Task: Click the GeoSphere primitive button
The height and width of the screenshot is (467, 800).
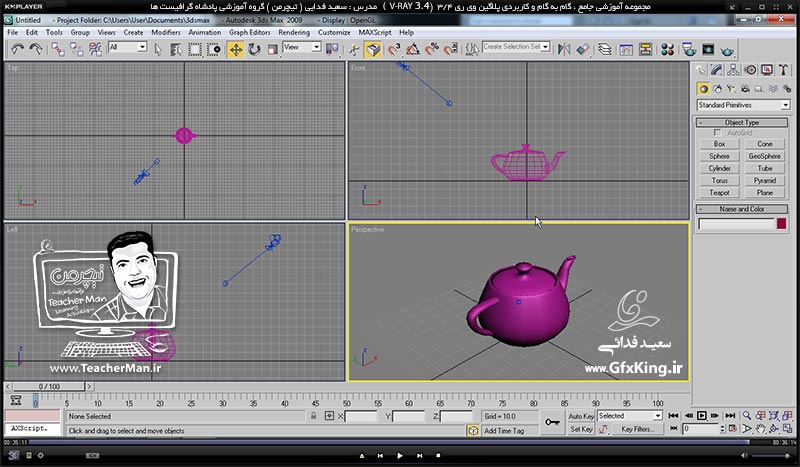Action: 764,156
